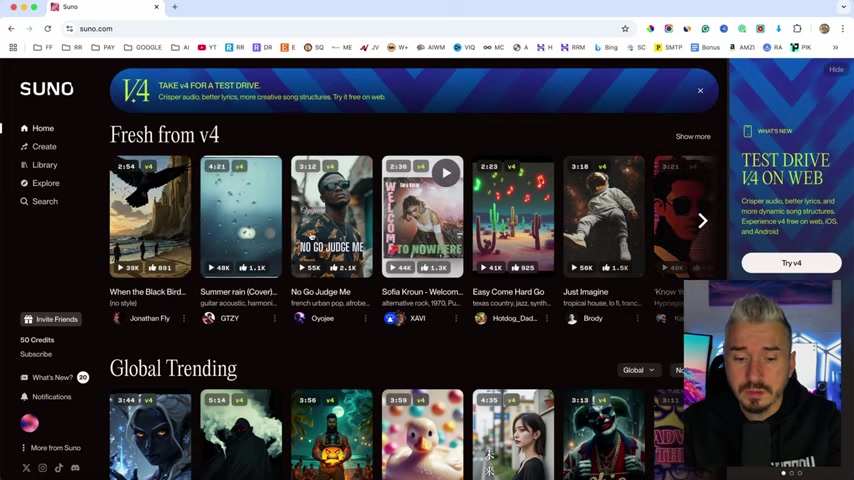Viewport: 854px width, 480px height.
Task: Open Suno's Discord icon
Action: click(75, 468)
